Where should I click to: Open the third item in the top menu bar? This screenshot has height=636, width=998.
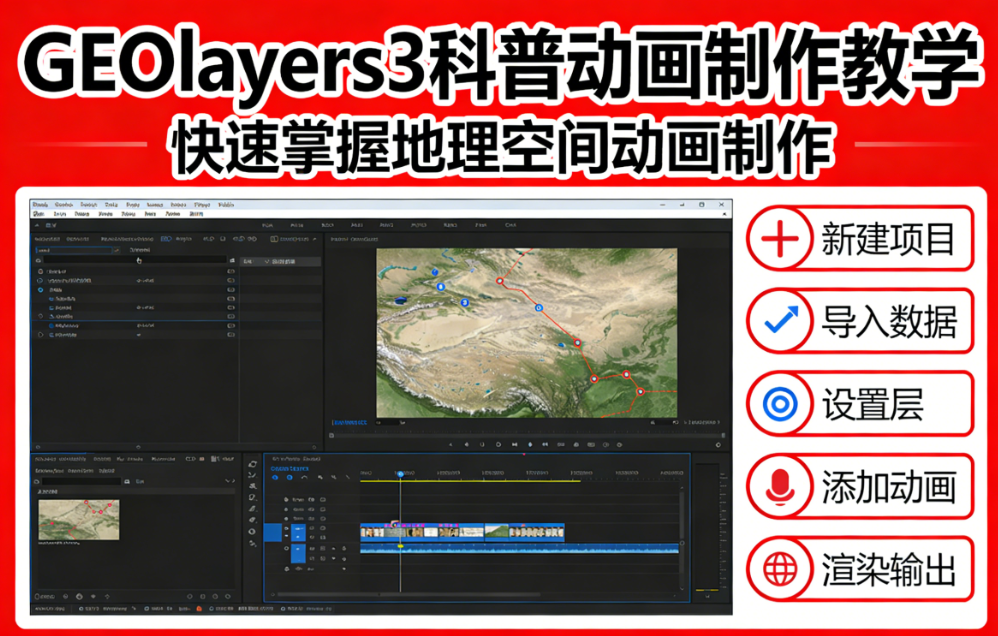[88, 204]
